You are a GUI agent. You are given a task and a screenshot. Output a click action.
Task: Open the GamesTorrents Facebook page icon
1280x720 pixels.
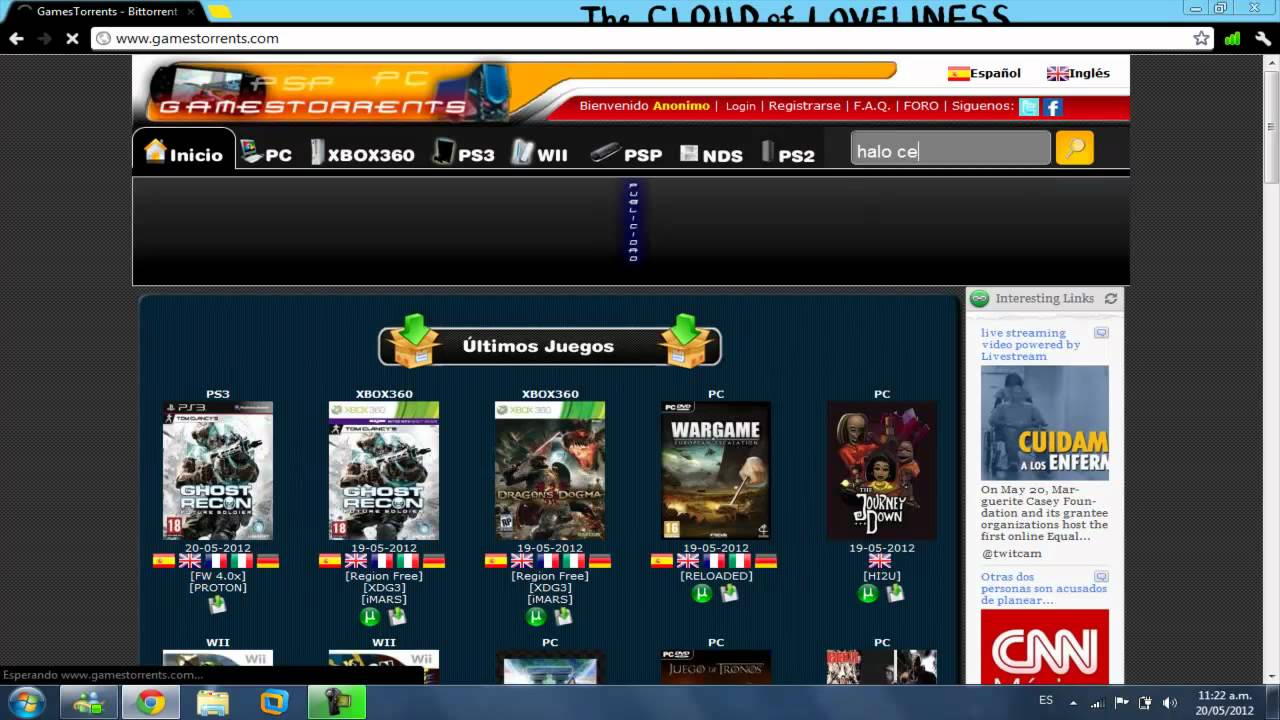[x=1052, y=106]
